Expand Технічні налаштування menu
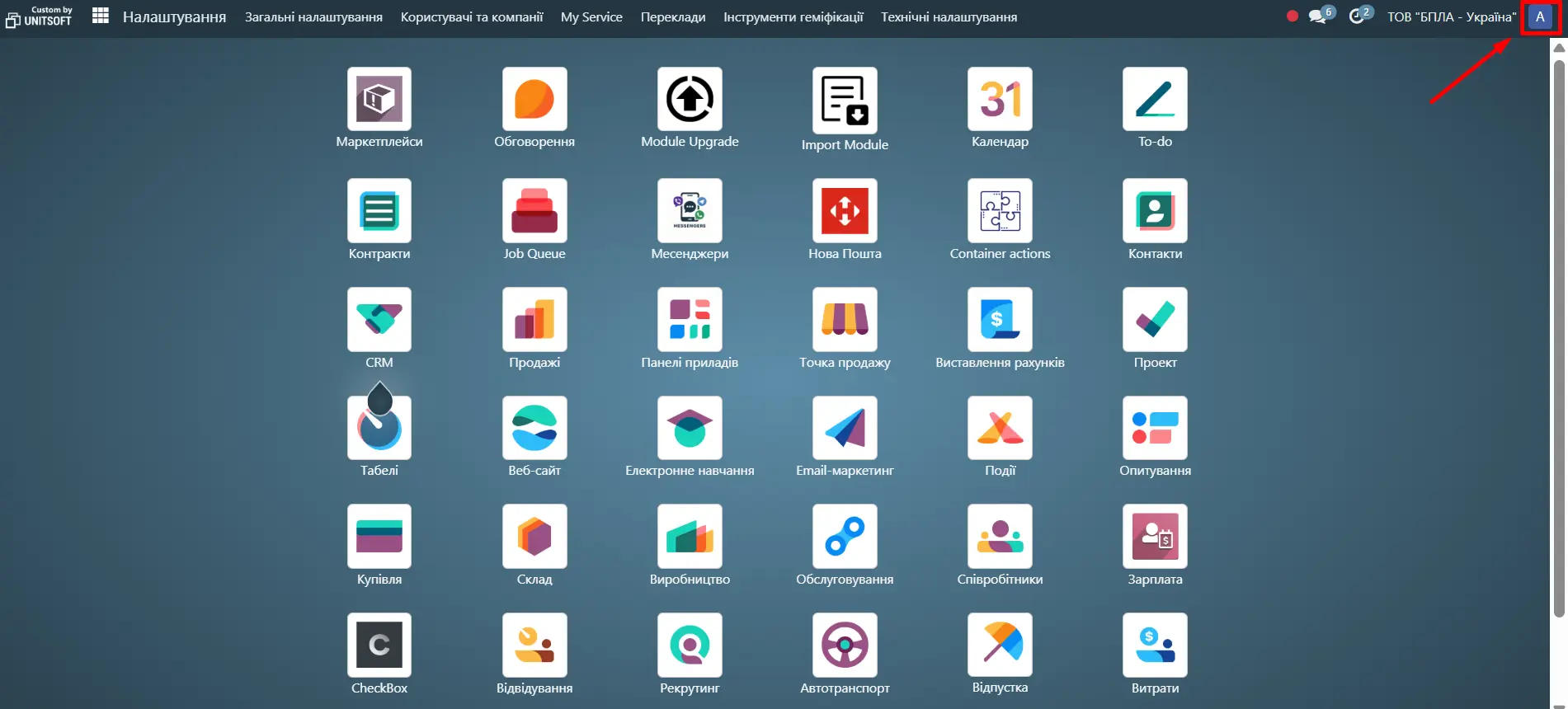The height and width of the screenshot is (709, 1568). tap(949, 16)
